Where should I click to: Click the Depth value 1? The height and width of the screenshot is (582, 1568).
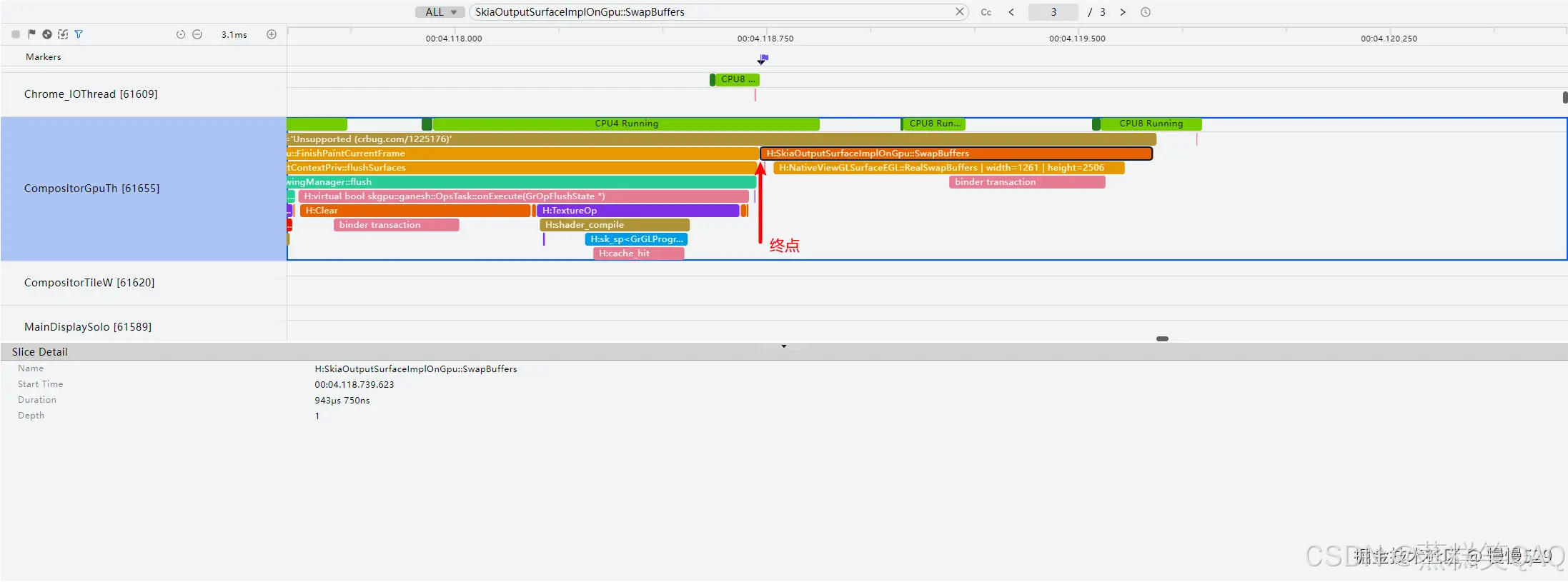pos(317,416)
